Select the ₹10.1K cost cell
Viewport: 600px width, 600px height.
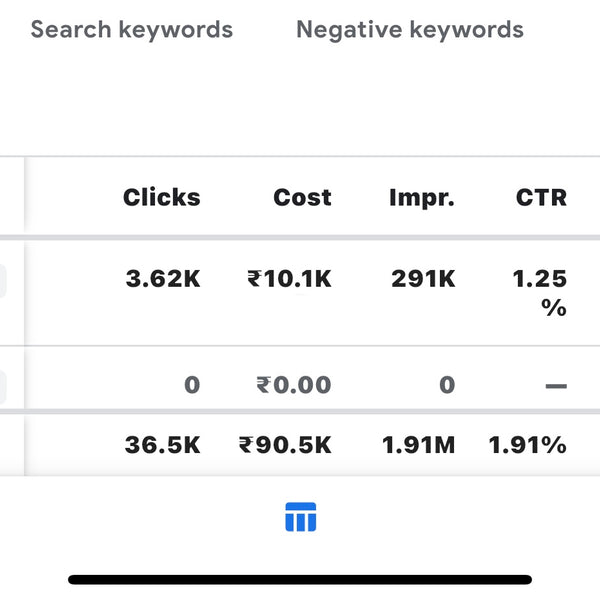(x=289, y=280)
